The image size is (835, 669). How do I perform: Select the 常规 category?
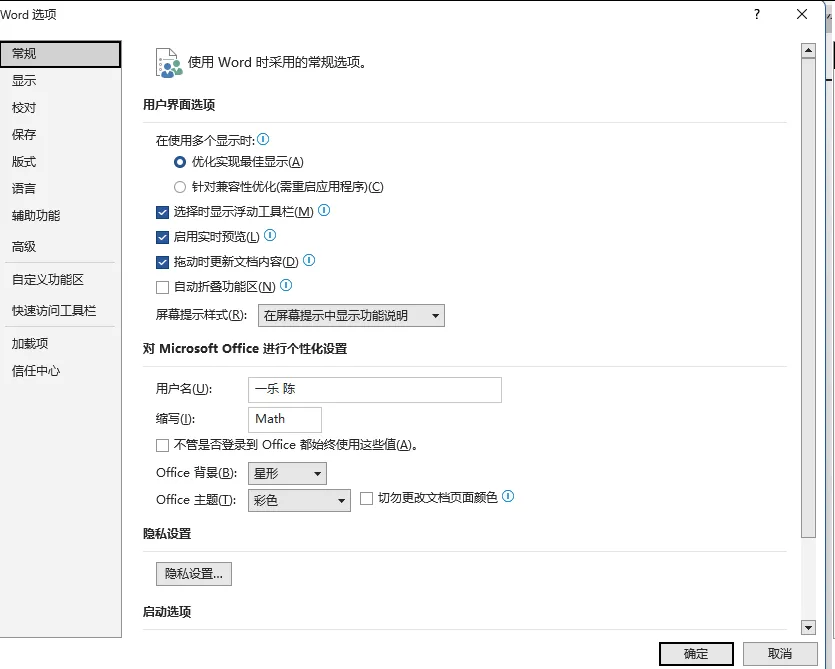60,54
